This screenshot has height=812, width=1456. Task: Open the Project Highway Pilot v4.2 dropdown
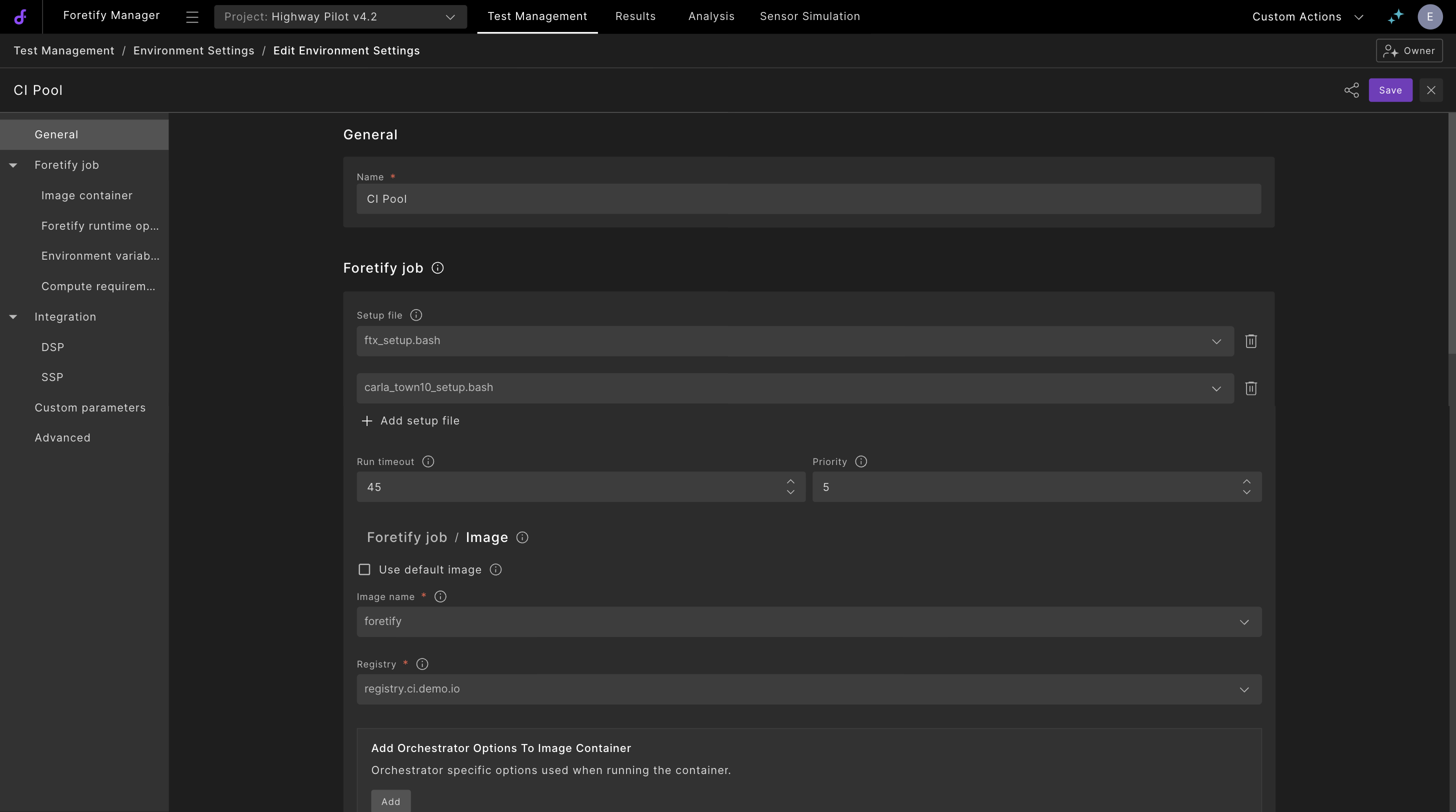pos(340,17)
